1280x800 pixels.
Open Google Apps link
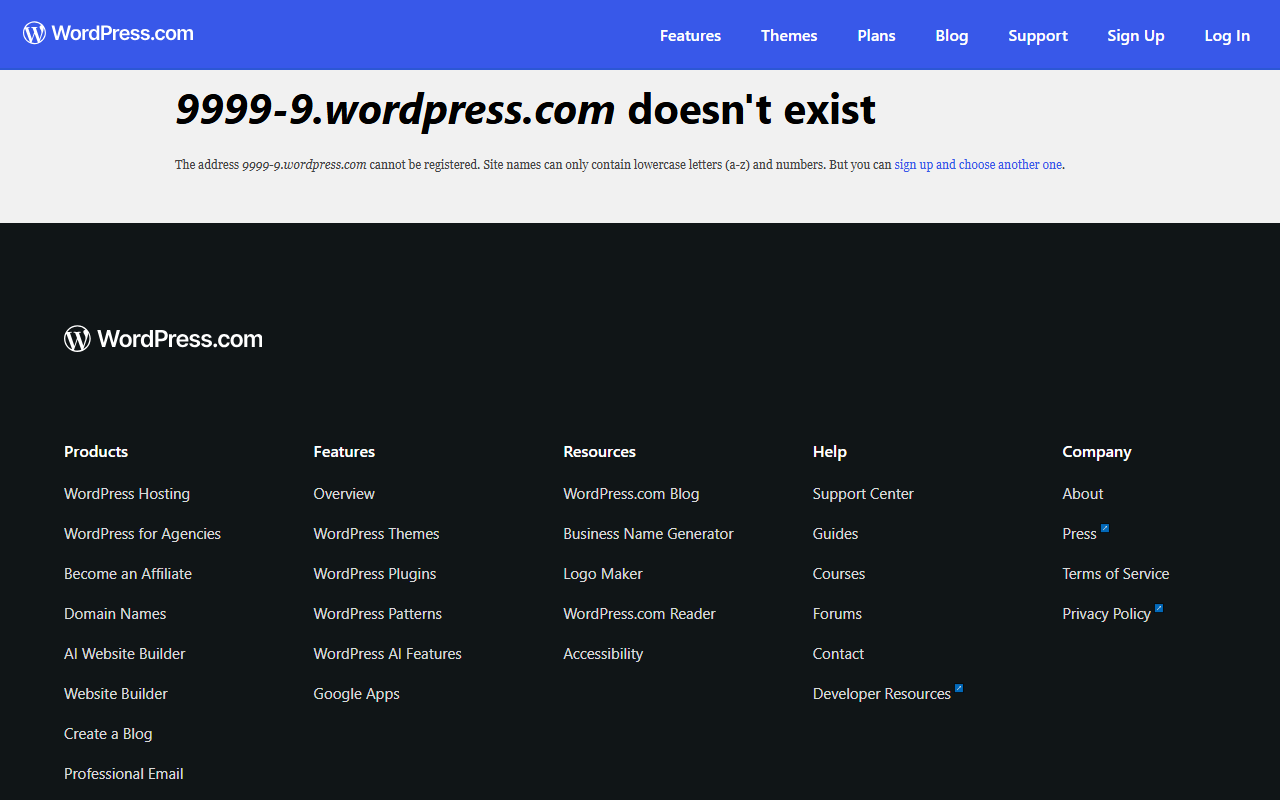click(356, 694)
